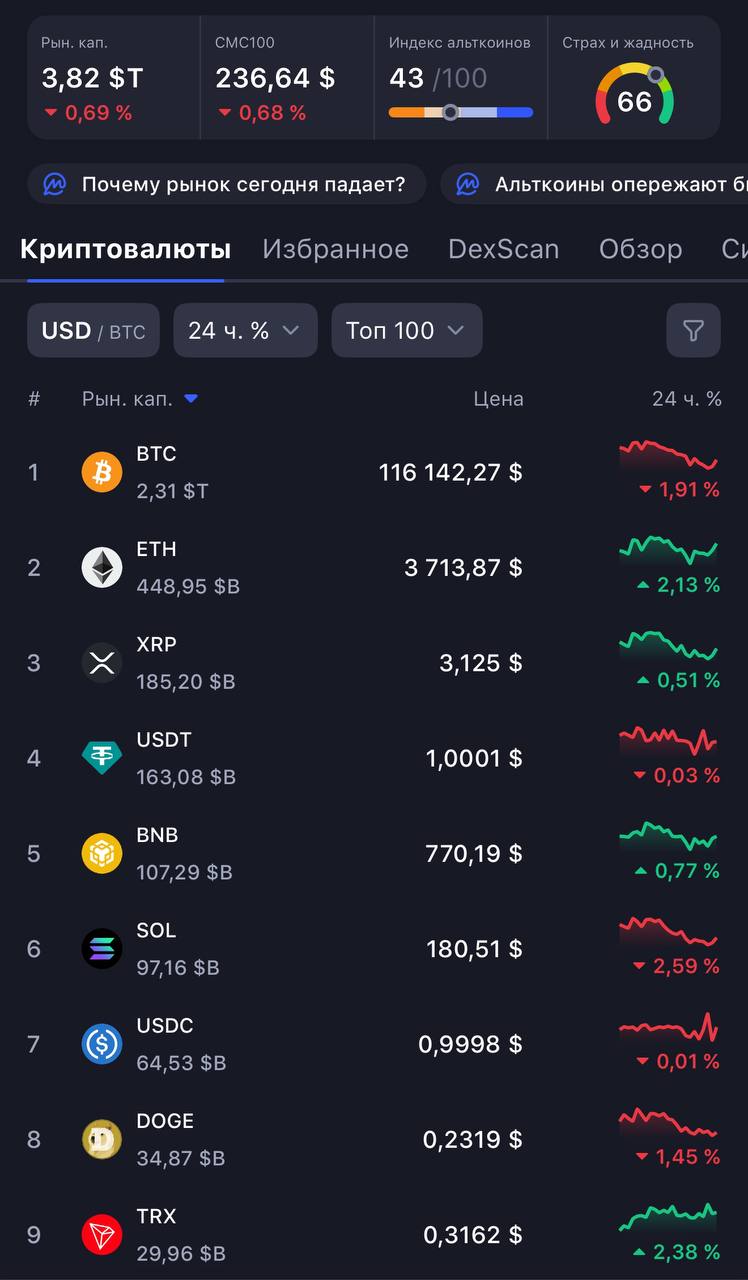Image resolution: width=748 pixels, height=1280 pixels.
Task: Open the Обзор tab
Action: 640,249
